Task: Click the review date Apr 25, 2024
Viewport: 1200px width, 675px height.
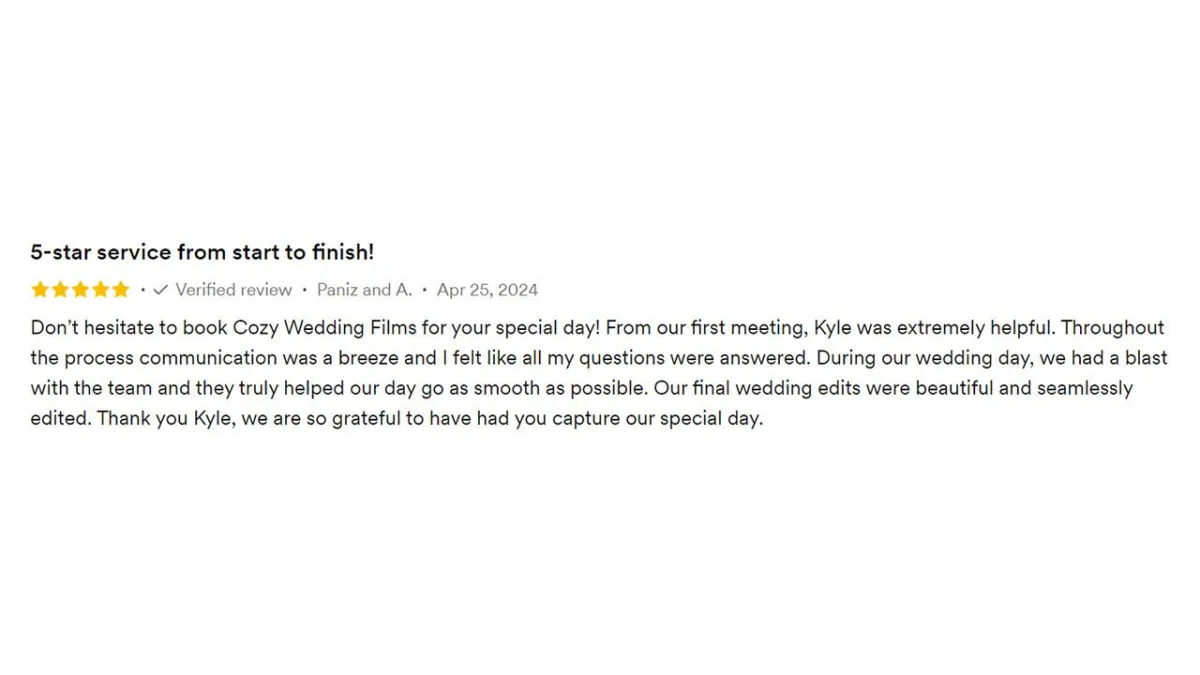Action: click(487, 290)
